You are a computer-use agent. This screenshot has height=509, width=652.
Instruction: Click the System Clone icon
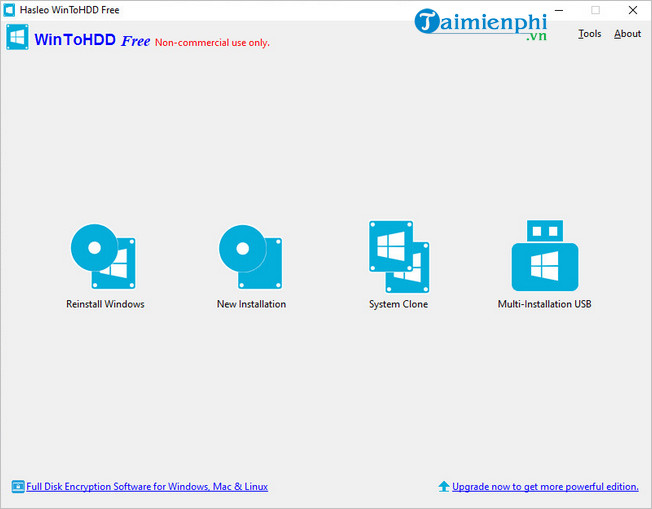coord(399,257)
